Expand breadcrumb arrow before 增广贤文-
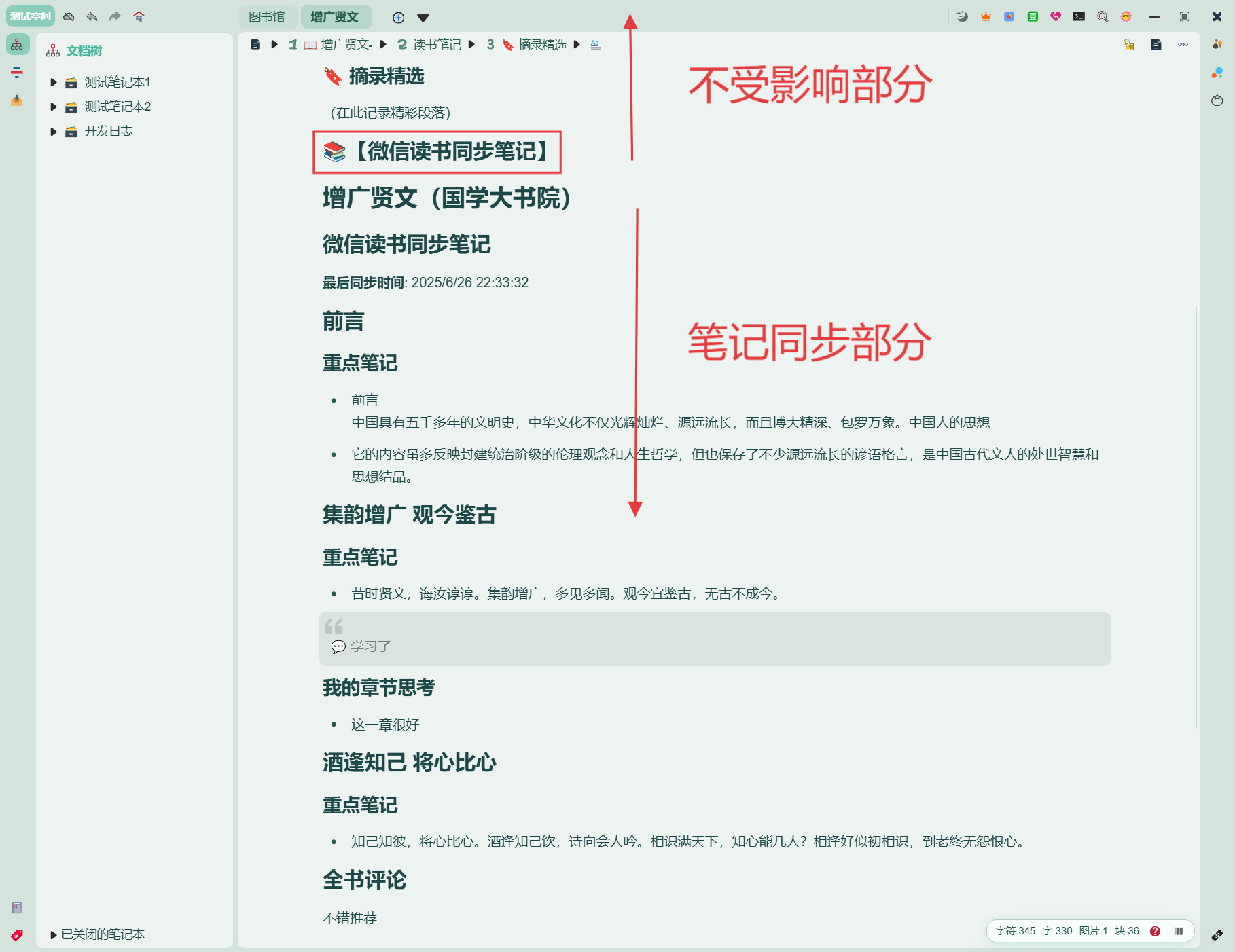This screenshot has width=1235, height=952. [x=274, y=45]
